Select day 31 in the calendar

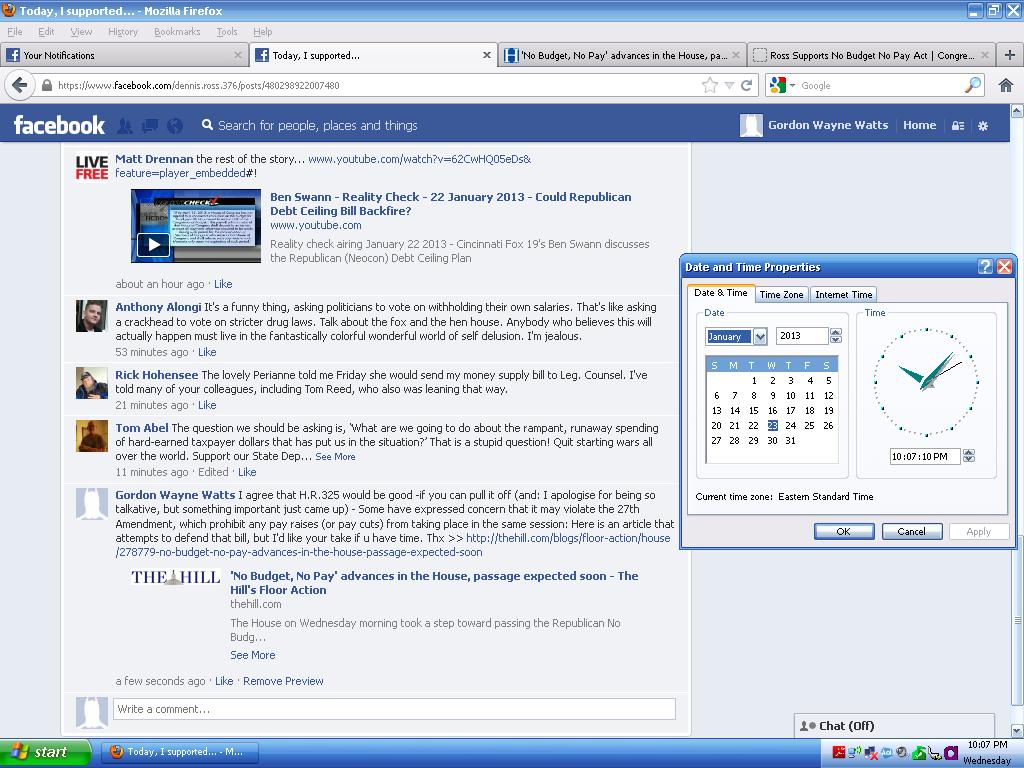(791, 440)
